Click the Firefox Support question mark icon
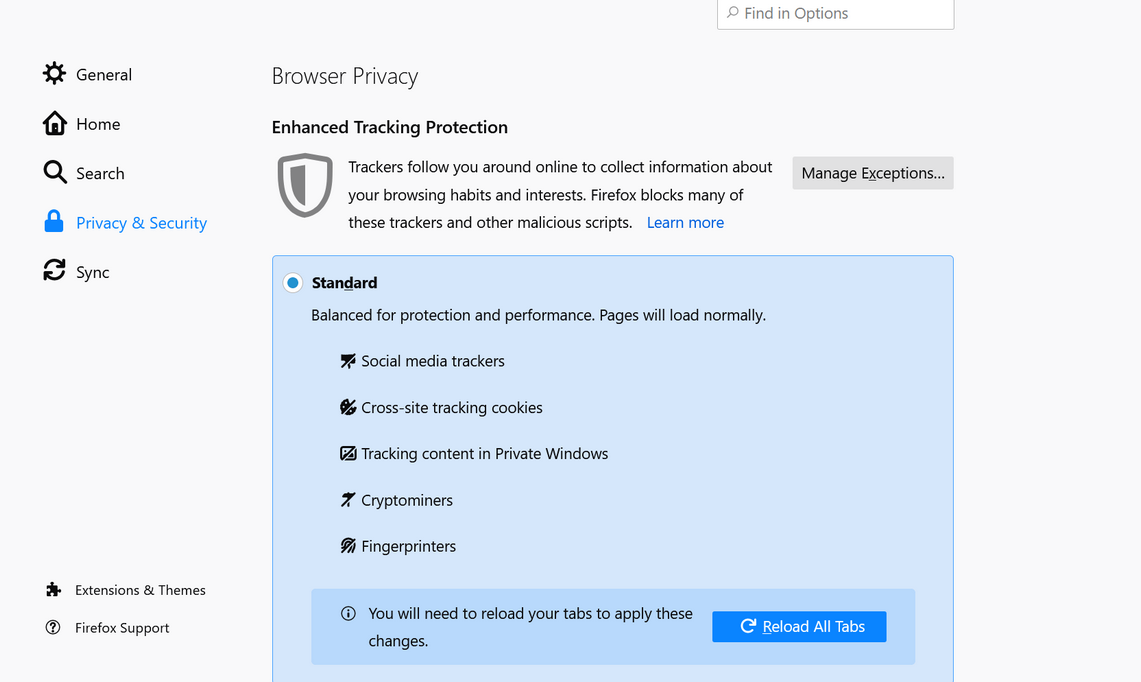Image resolution: width=1141 pixels, height=682 pixels. point(54,628)
